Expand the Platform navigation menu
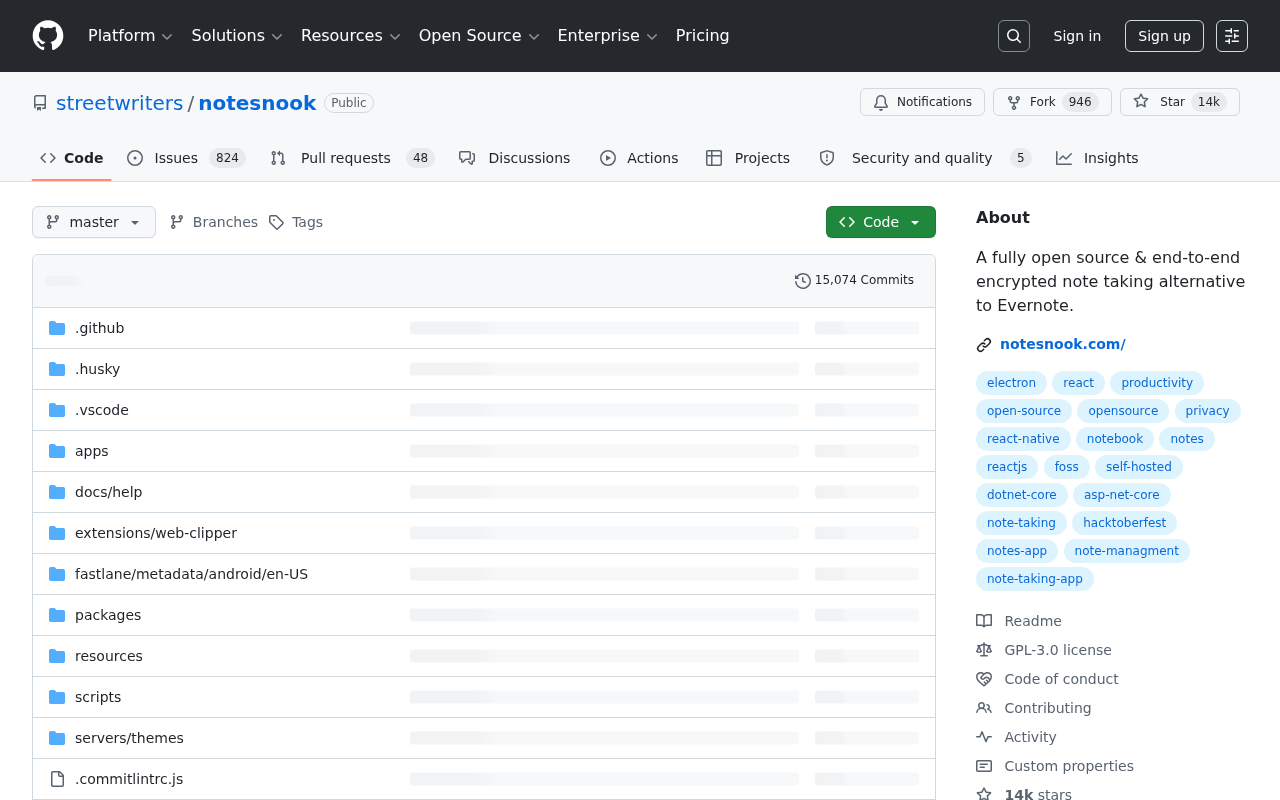Viewport: 1280px width, 800px height. [130, 36]
